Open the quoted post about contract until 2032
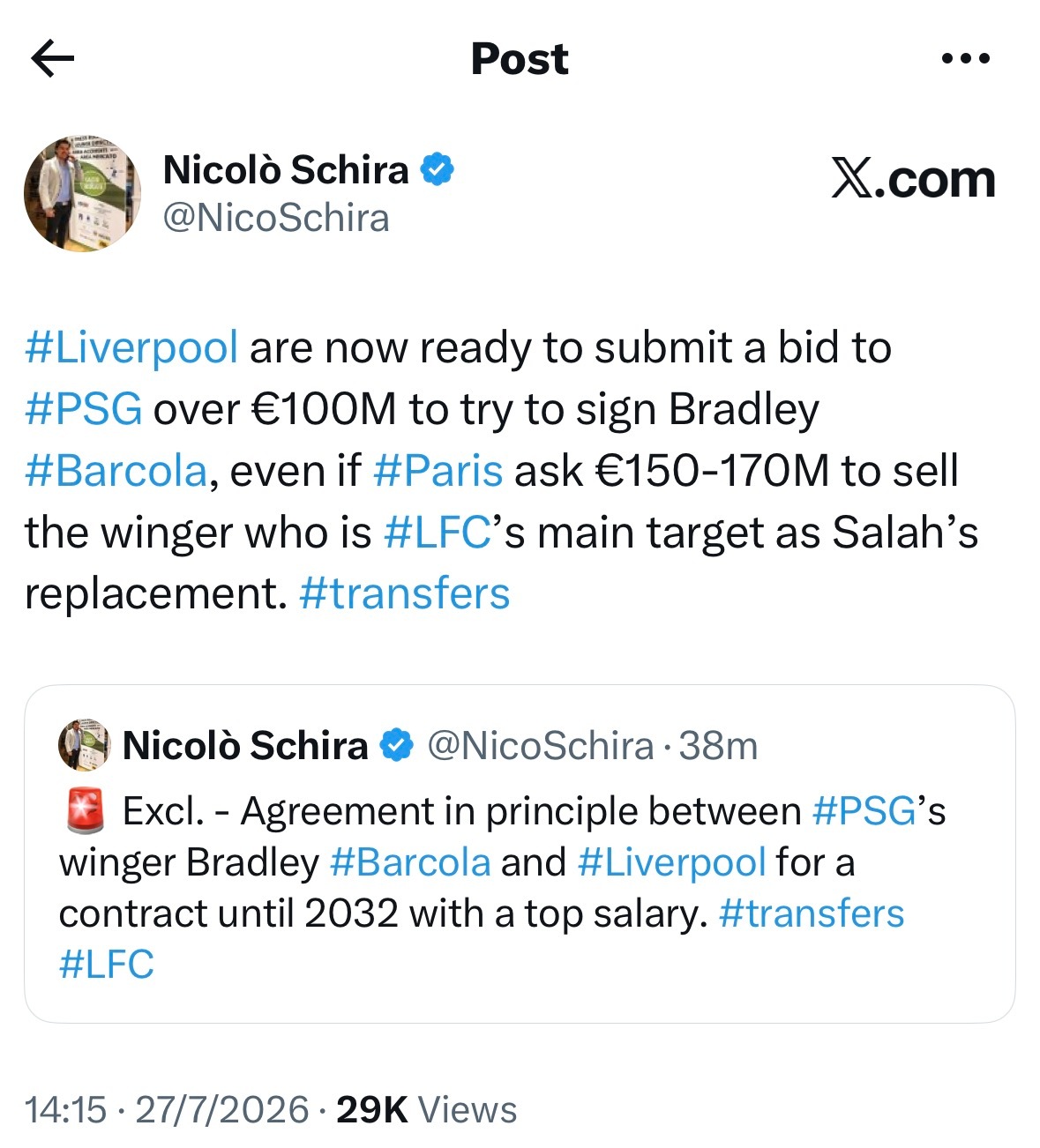Viewport: 1040px width, 1148px height. coord(520,854)
